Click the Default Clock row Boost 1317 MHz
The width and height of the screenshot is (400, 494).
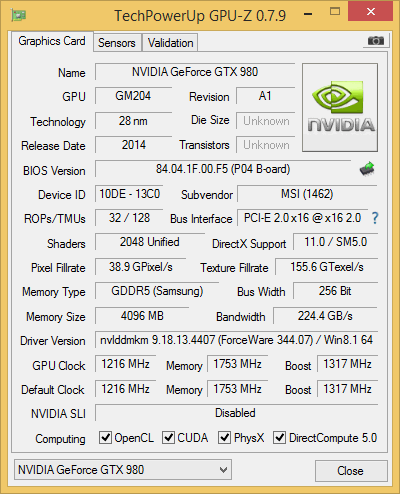tap(347, 389)
